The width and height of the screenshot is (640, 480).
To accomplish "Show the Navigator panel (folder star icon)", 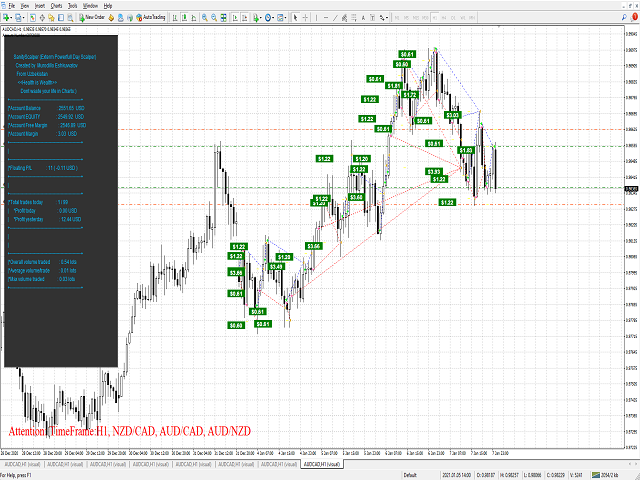I will click(51, 18).
